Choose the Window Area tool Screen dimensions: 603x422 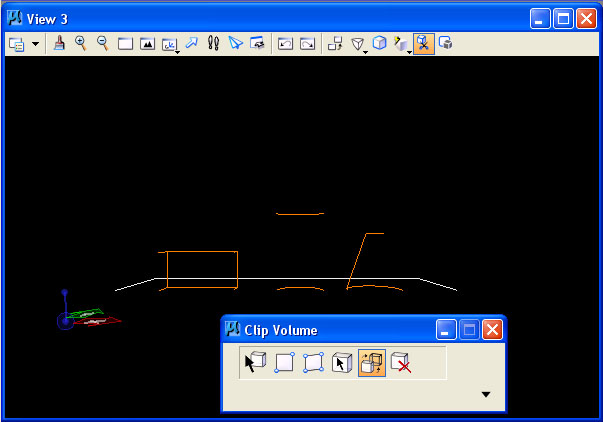tap(125, 44)
